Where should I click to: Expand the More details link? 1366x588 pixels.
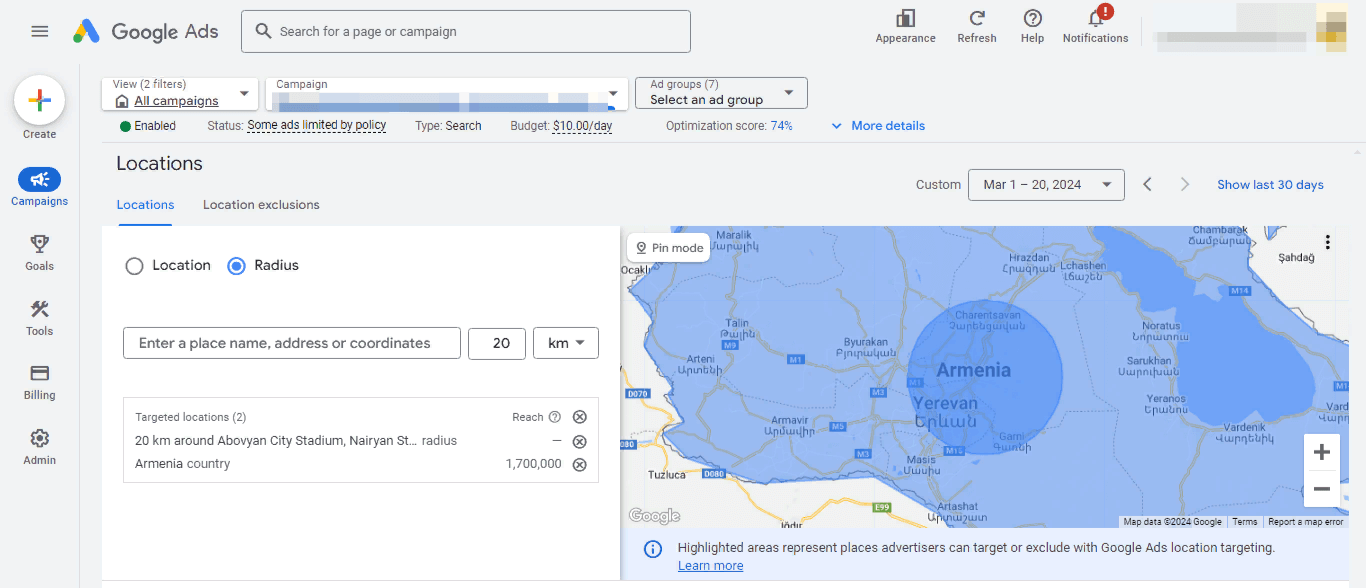tap(878, 126)
